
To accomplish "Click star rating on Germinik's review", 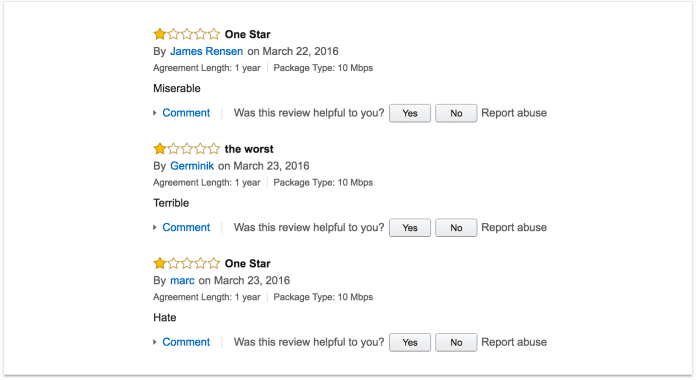I will tap(186, 149).
